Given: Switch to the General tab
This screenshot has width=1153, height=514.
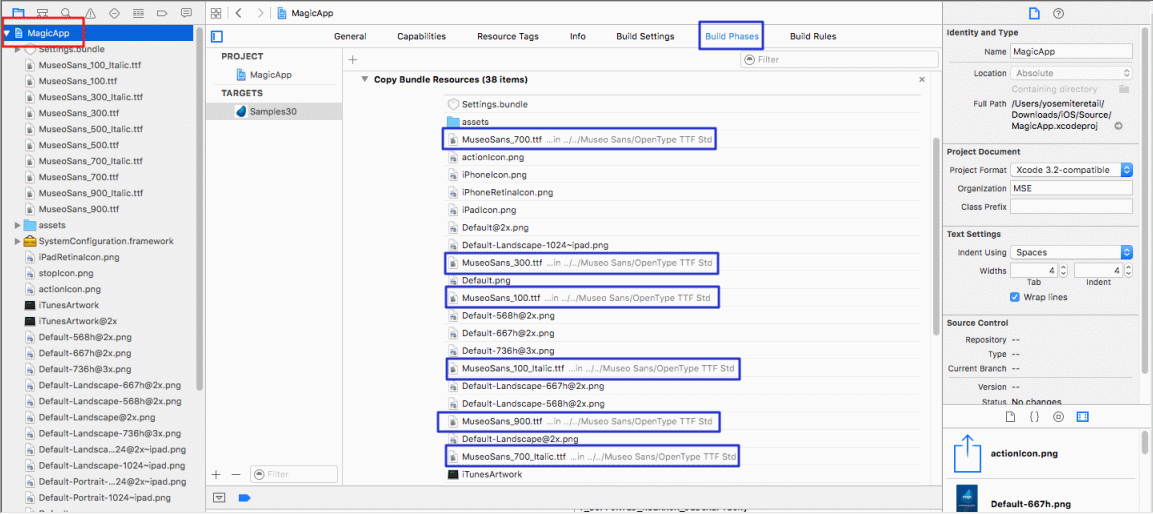Looking at the screenshot, I should click(x=350, y=36).
